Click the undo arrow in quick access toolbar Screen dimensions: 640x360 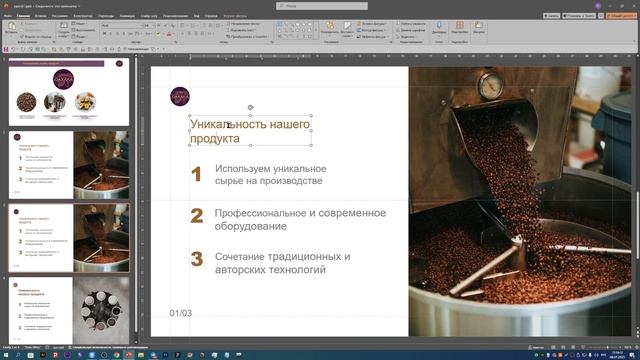[x=13, y=49]
